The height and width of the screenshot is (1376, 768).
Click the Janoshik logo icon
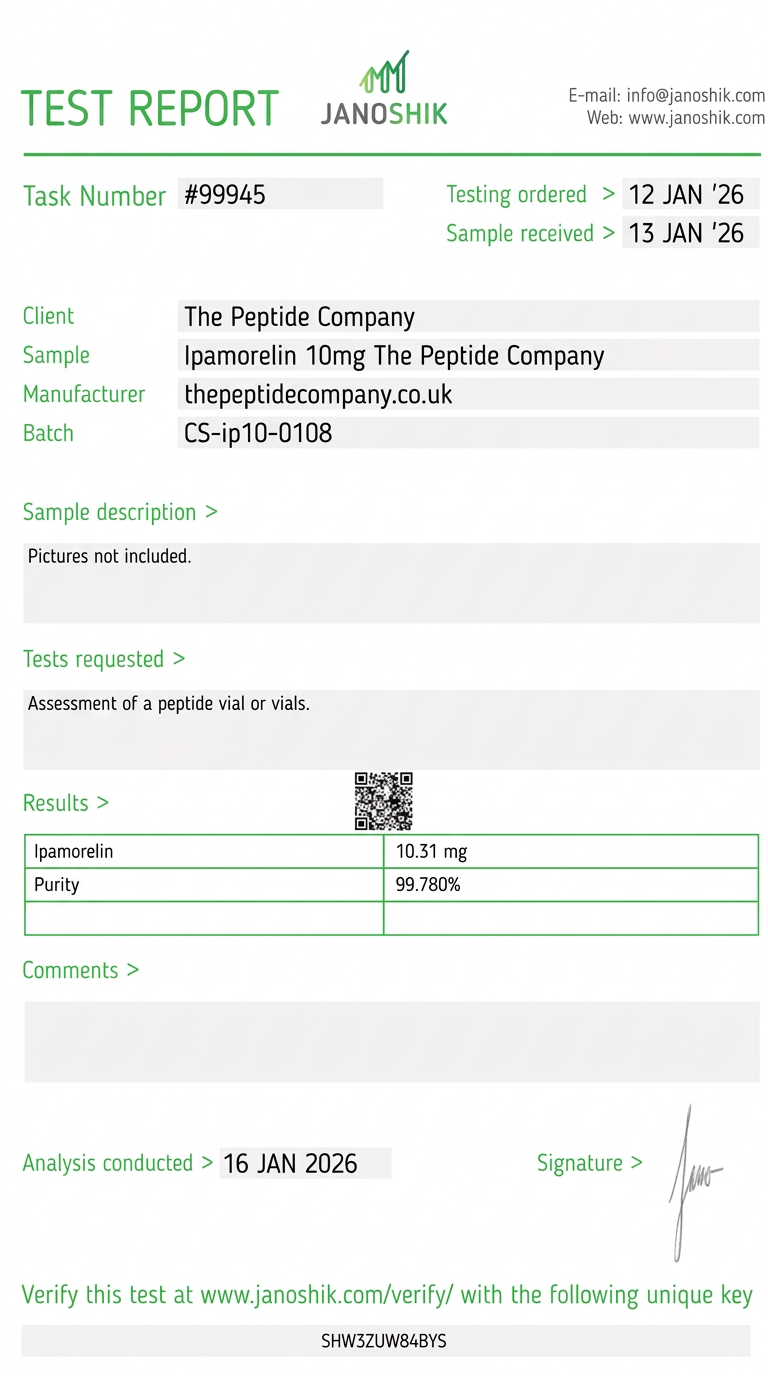384,72
